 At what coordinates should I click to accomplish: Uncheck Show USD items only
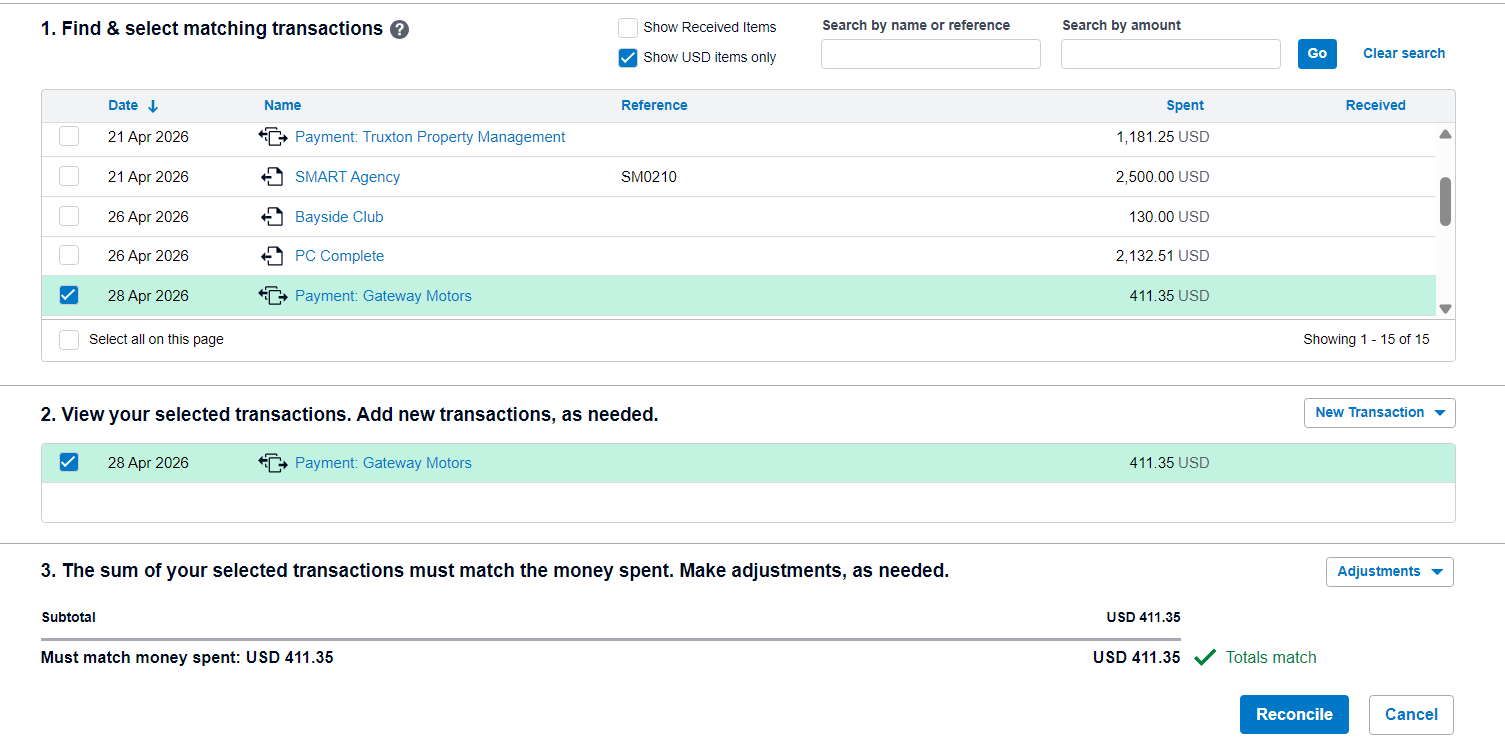[628, 57]
